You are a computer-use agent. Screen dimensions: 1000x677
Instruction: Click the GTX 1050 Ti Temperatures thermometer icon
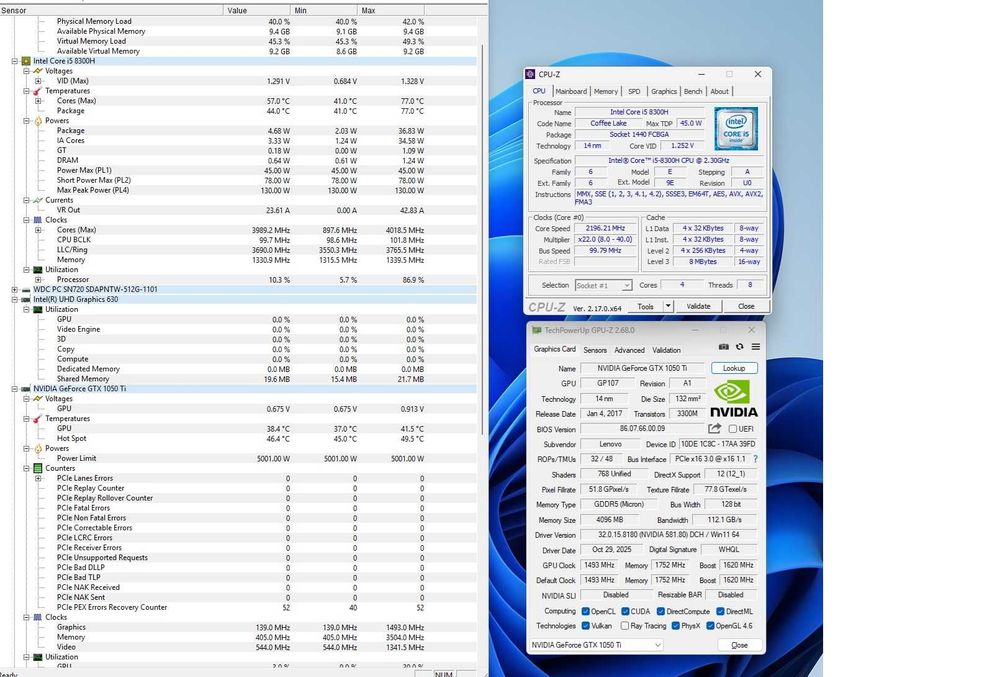tap(38, 419)
